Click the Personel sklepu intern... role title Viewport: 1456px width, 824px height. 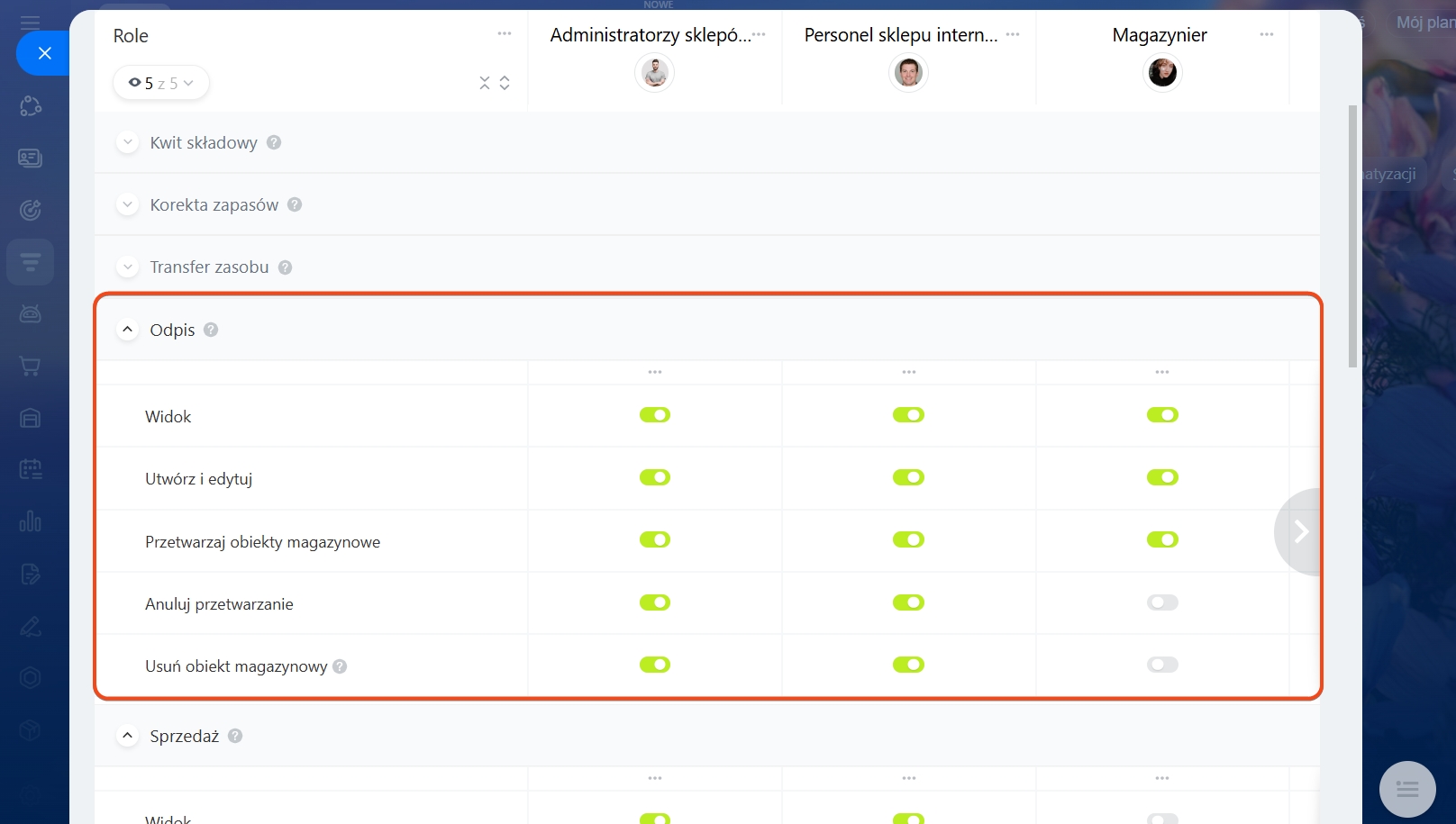coord(901,35)
